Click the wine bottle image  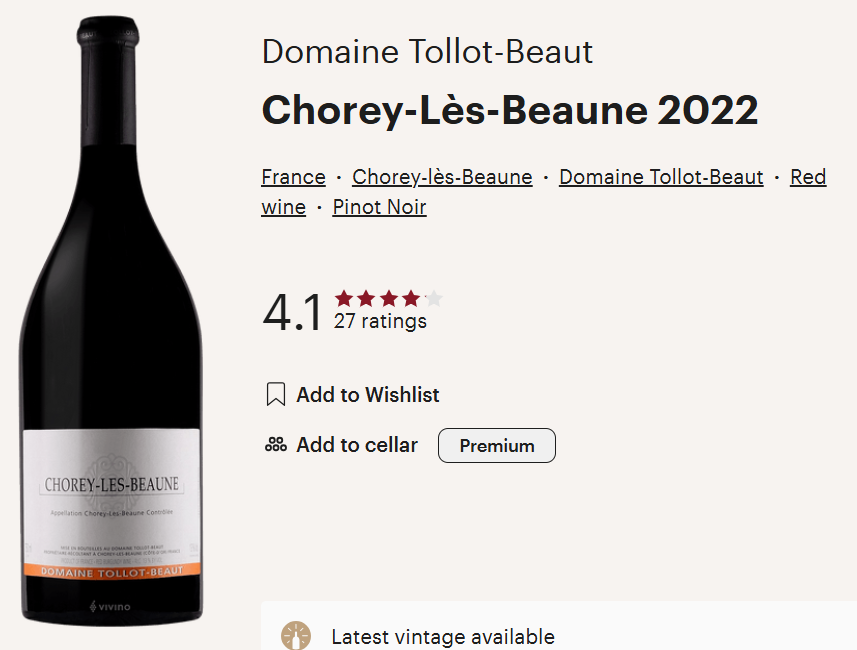click(110, 320)
